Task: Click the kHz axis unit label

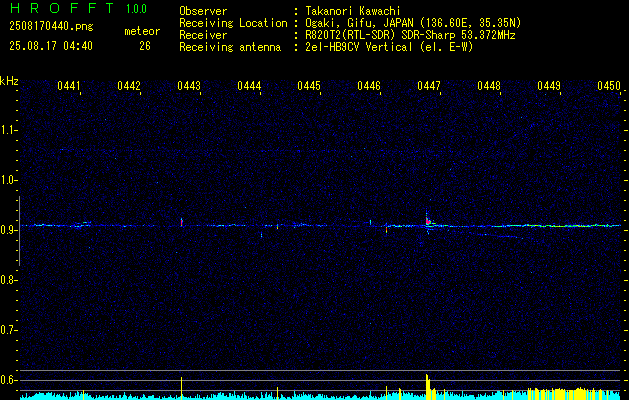Action: 9,81
